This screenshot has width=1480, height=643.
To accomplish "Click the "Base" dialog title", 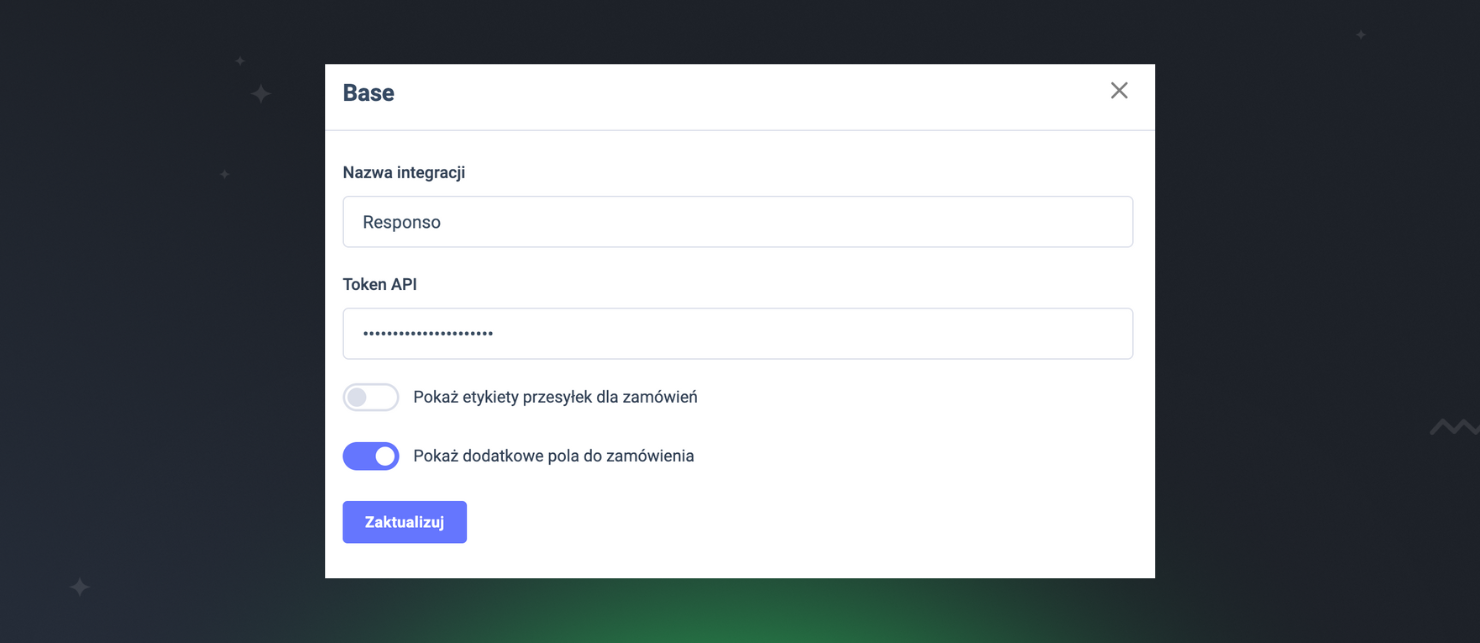I will 368,93.
